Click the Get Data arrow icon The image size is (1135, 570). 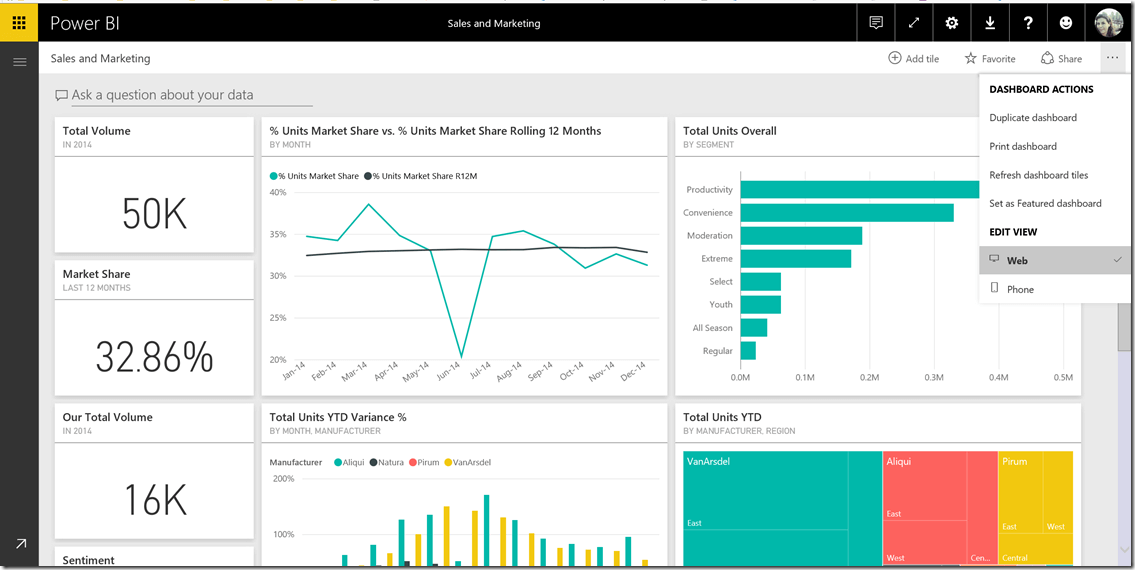tap(20, 543)
